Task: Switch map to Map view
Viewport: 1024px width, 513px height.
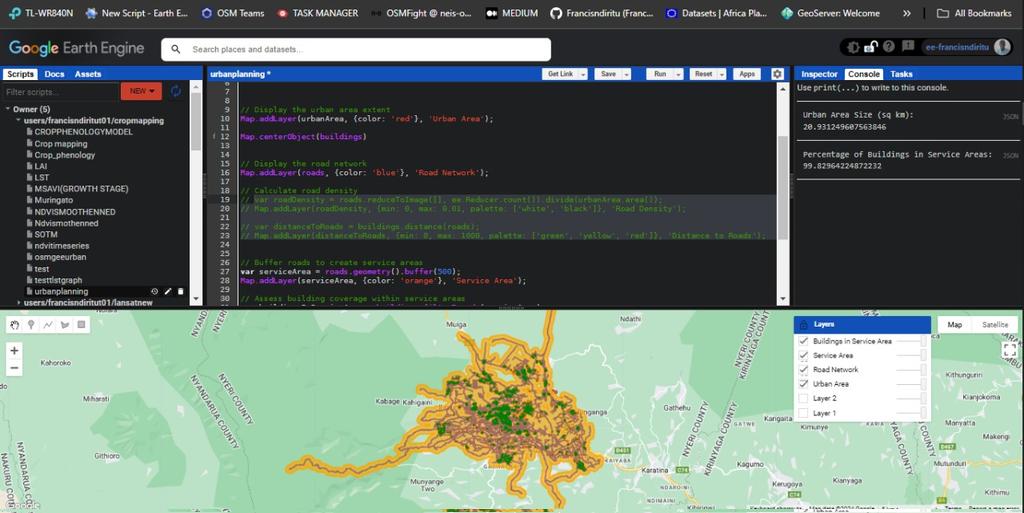Action: [x=955, y=324]
